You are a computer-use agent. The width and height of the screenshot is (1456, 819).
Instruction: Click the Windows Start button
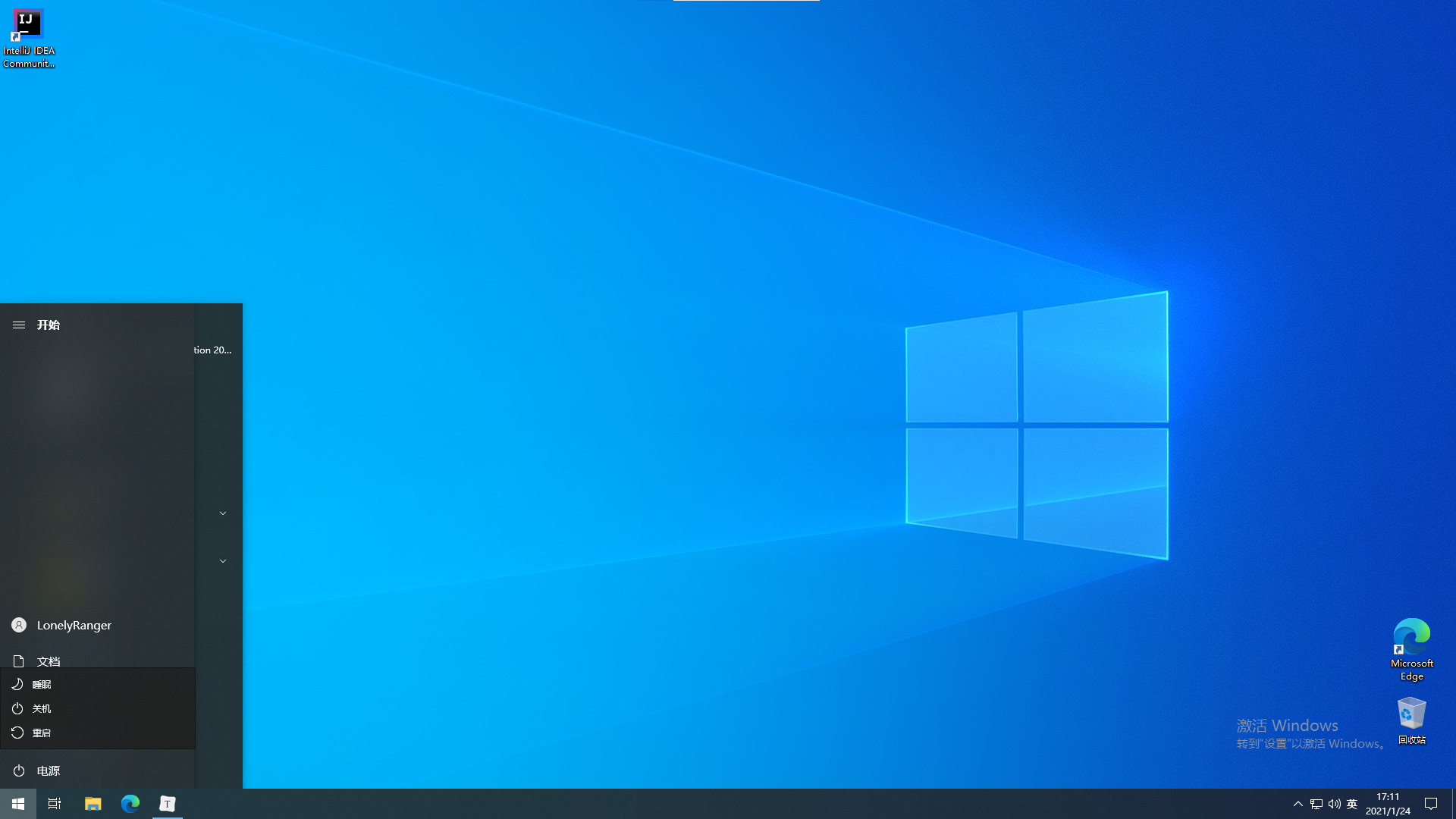18,804
